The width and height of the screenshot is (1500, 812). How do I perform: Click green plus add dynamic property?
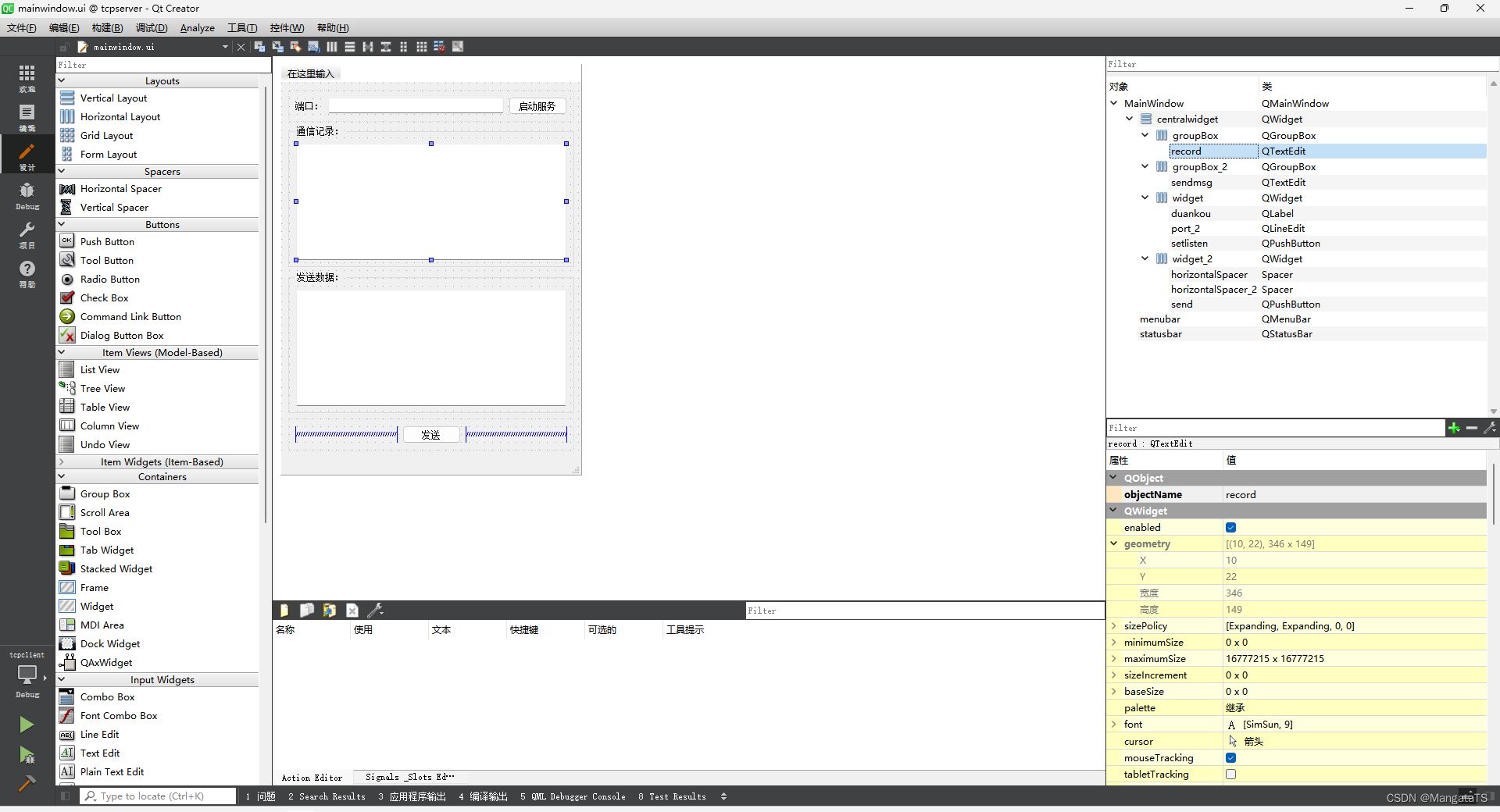1454,428
